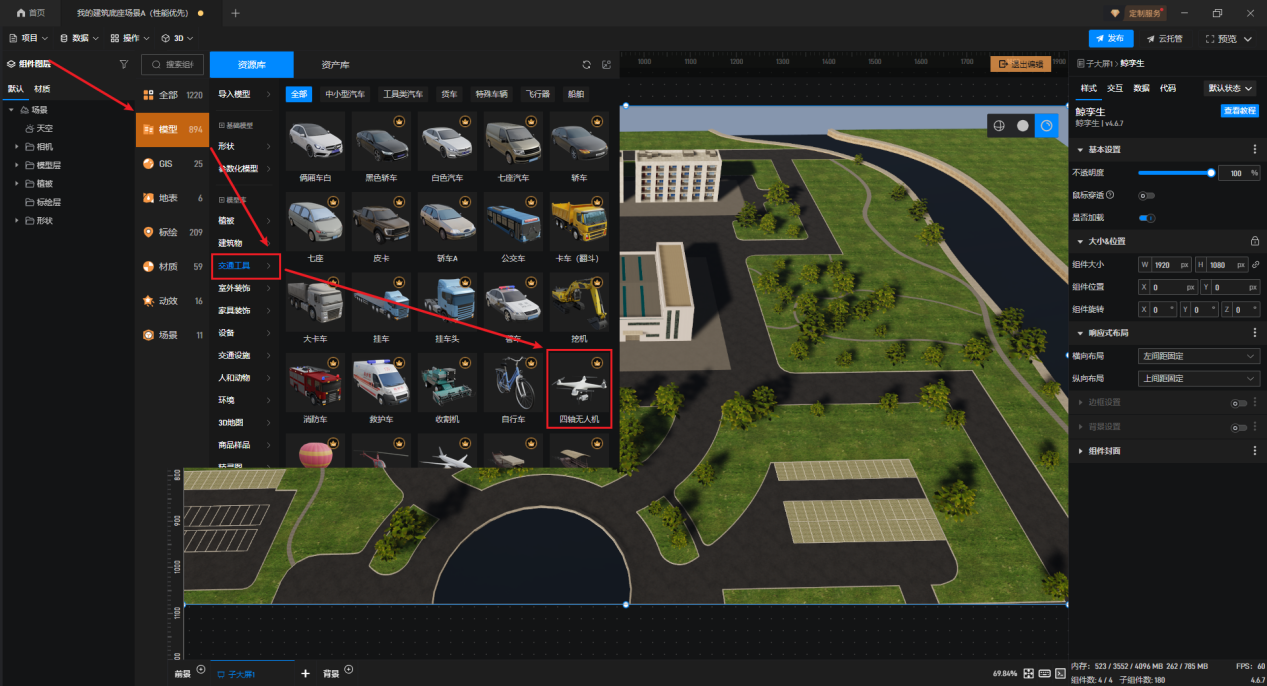This screenshot has width=1267, height=686.
Task: Enable the 边框设置 toggle
Action: [1237, 402]
